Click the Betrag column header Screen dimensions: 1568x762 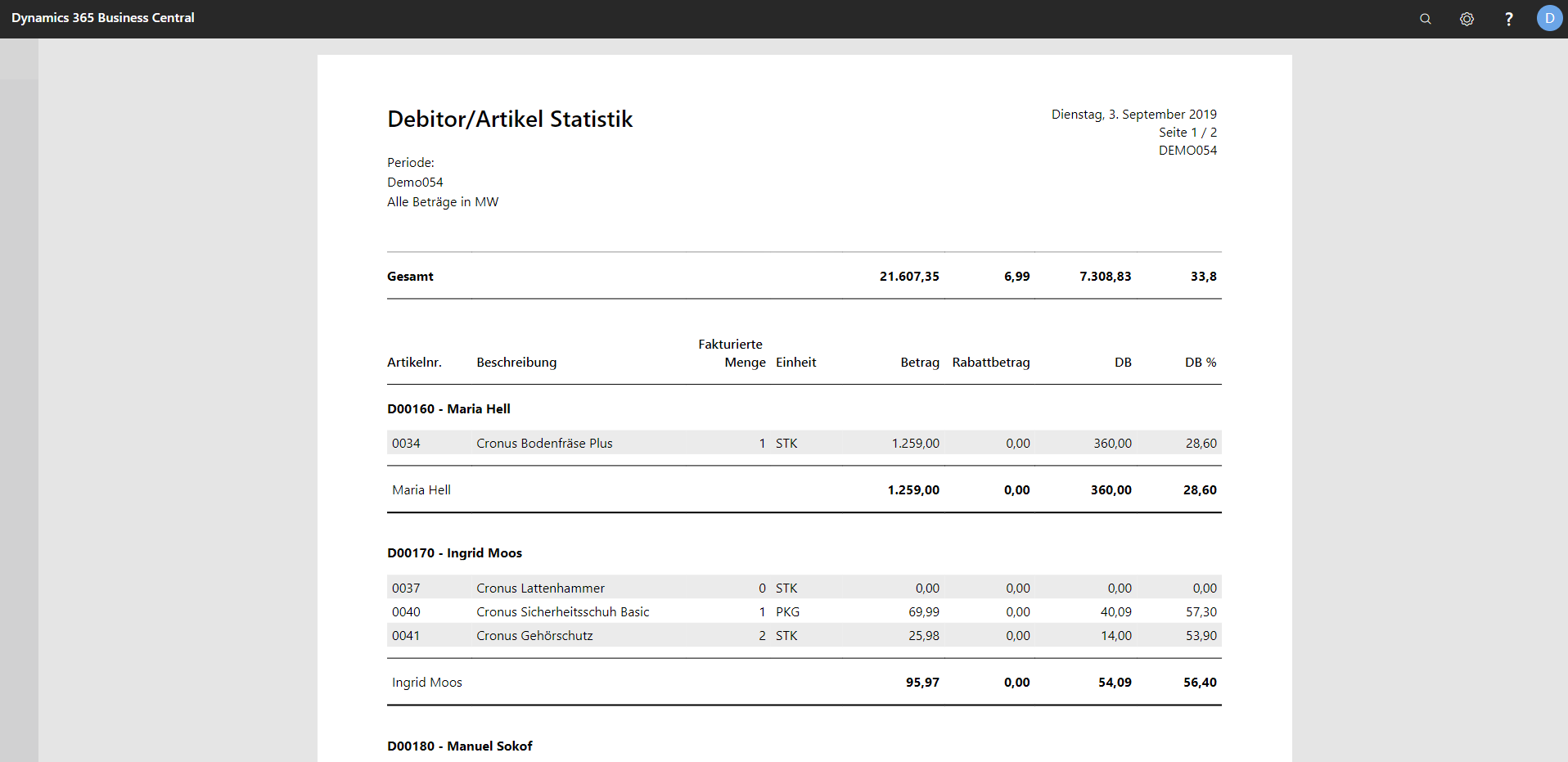[920, 363]
